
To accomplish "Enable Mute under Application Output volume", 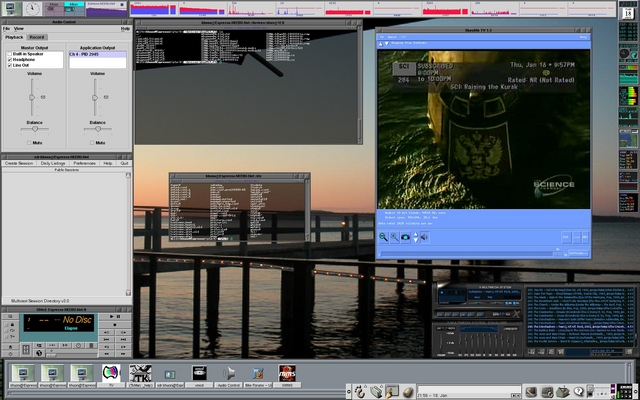I will pos(92,143).
